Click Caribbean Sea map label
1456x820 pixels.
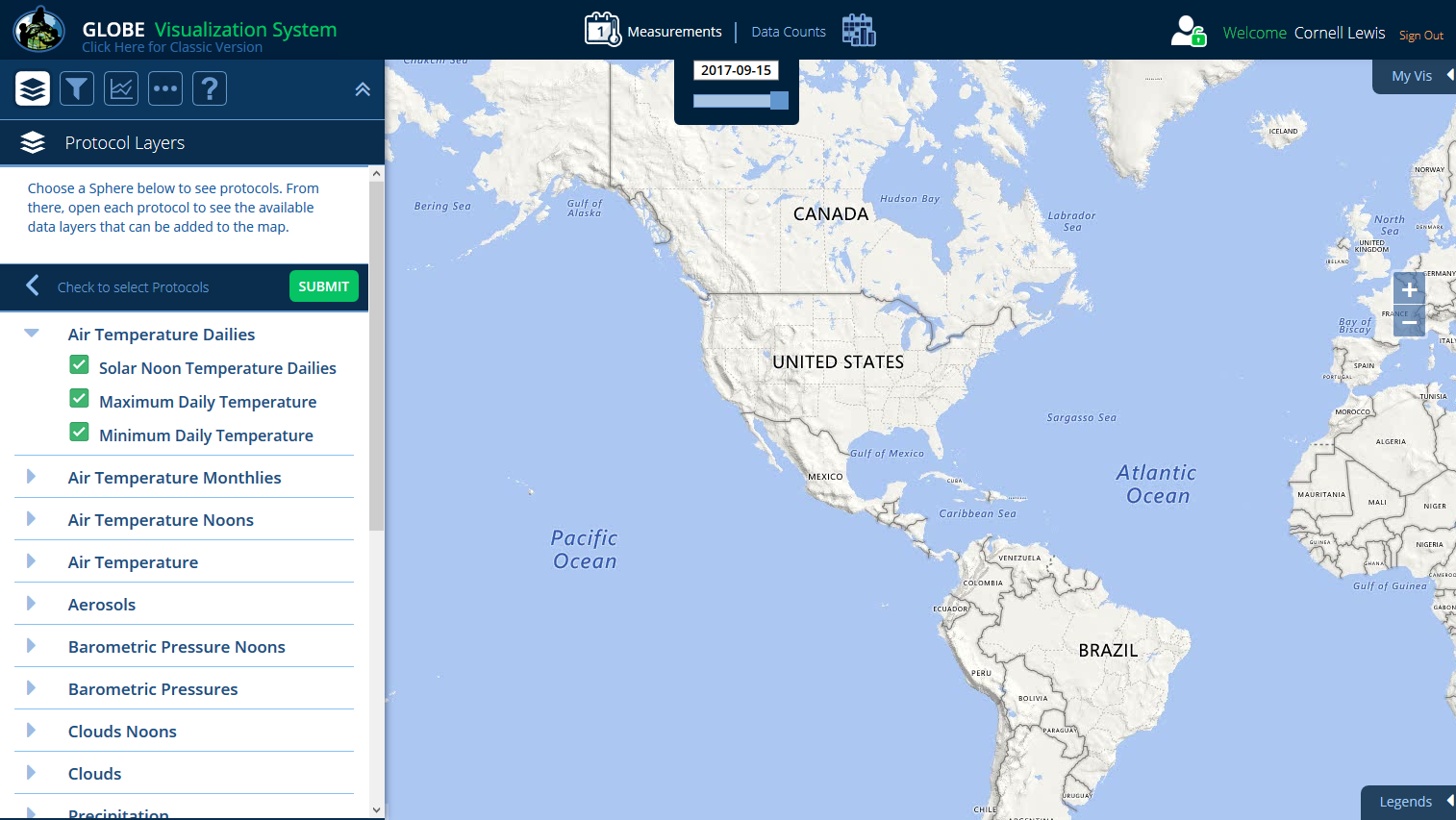pyautogui.click(x=977, y=513)
